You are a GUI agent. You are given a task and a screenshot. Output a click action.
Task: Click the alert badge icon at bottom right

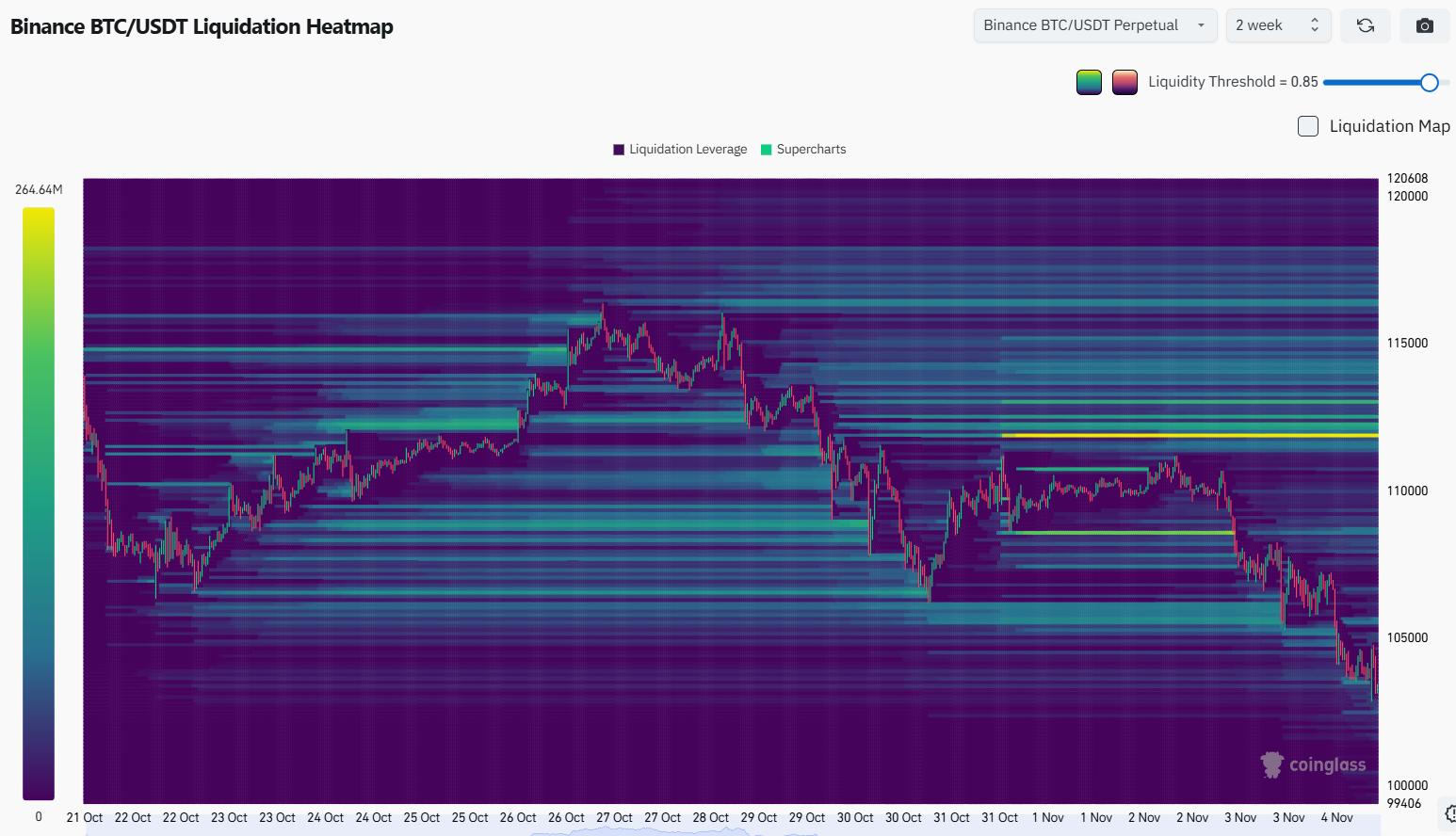point(1450,813)
